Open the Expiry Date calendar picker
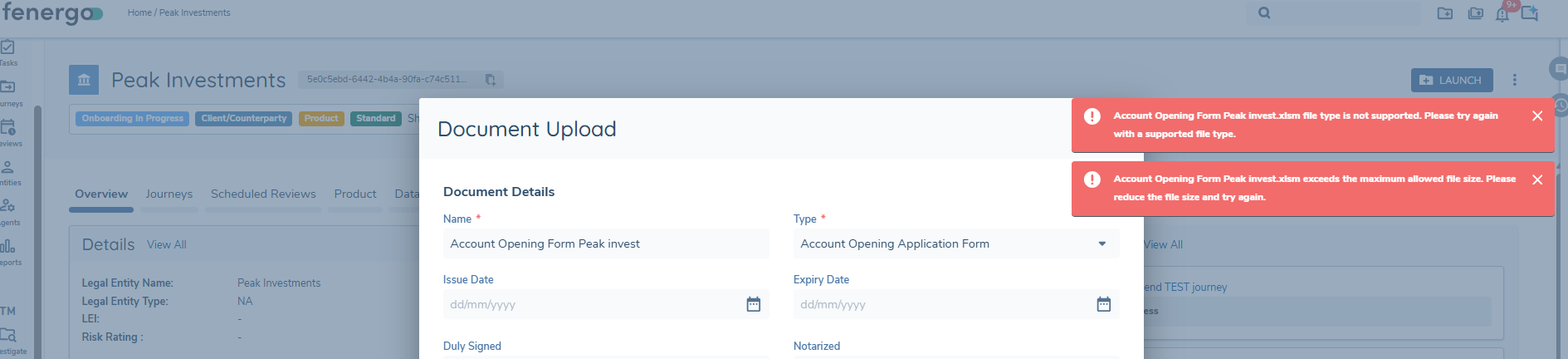 (x=1104, y=304)
